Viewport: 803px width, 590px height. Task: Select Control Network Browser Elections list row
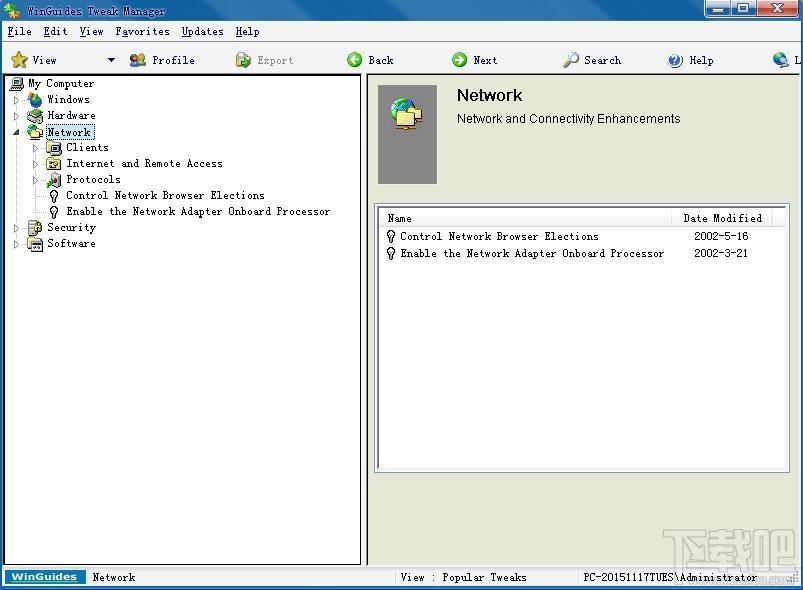582,237
